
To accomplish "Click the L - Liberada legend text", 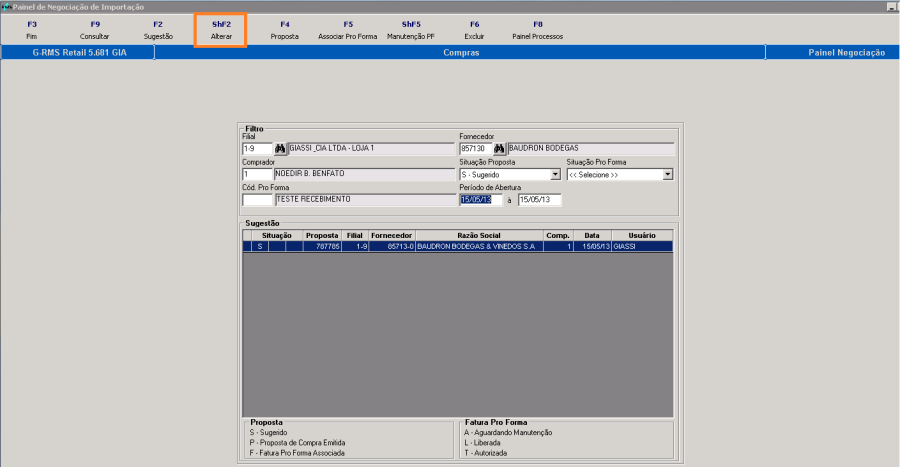I will coord(482,443).
